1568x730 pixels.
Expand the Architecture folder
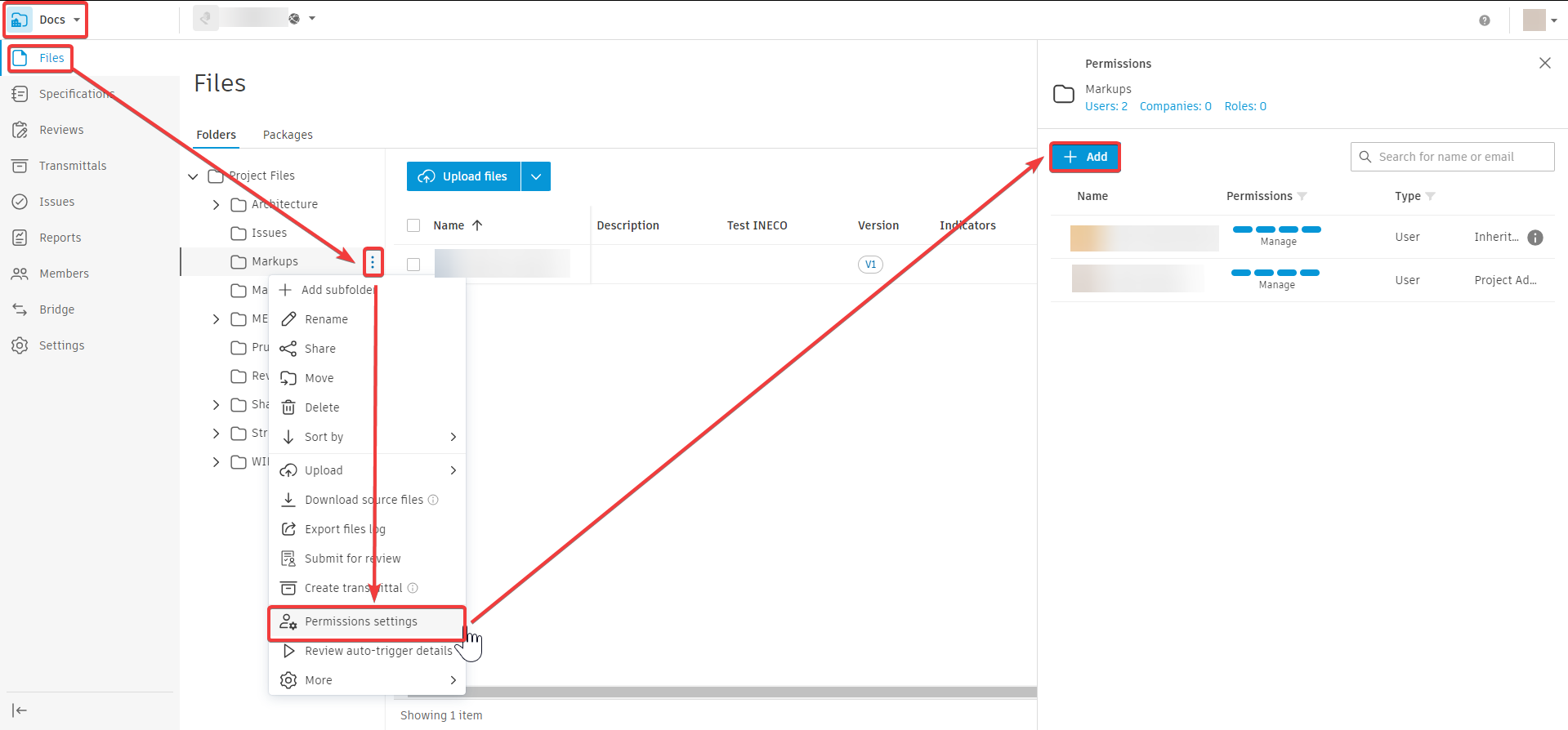coord(216,205)
